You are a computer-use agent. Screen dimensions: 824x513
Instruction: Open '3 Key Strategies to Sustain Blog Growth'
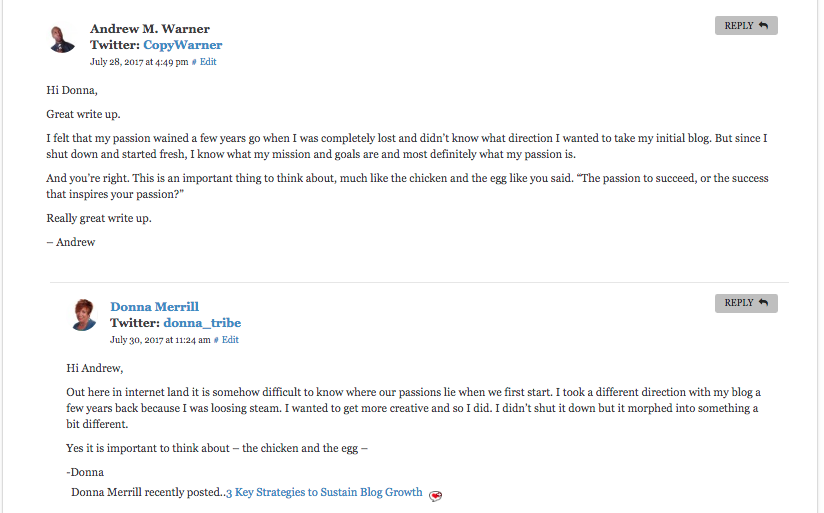[x=324, y=492]
